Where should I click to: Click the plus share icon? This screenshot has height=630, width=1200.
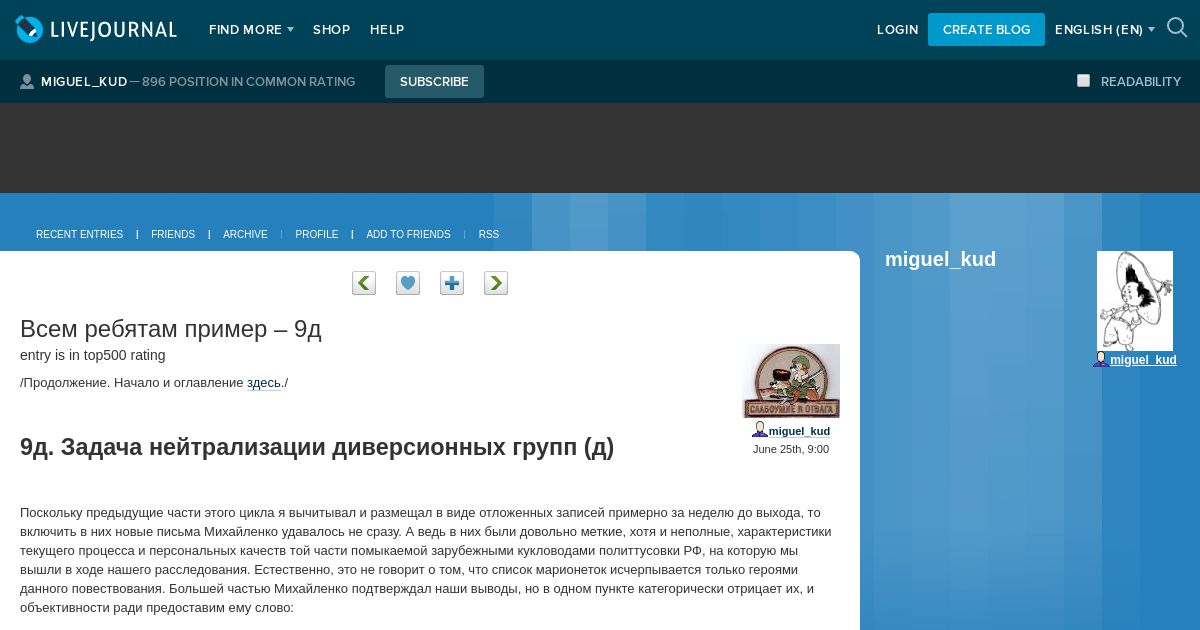coord(452,283)
